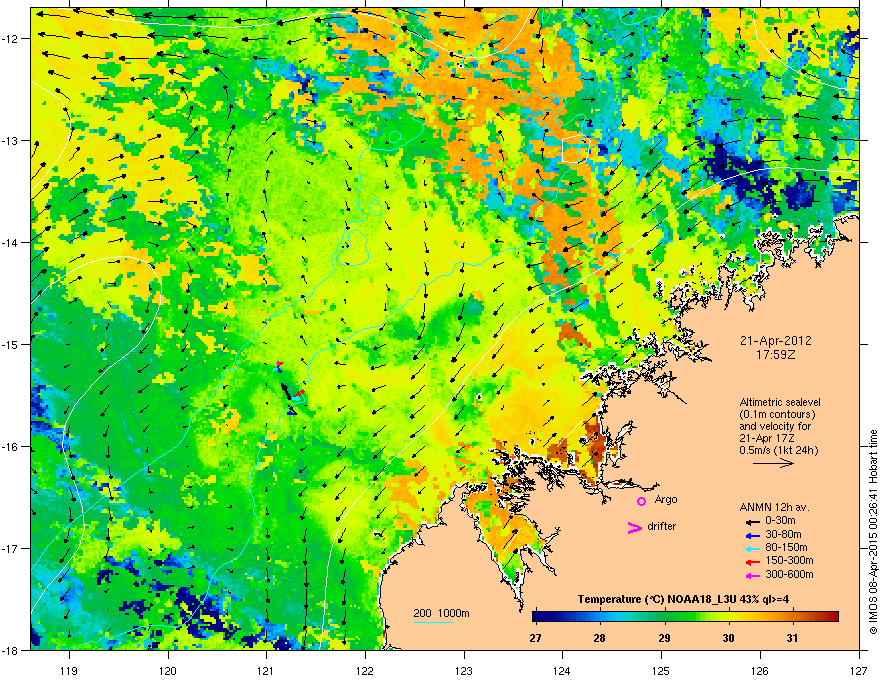This screenshot has width=880, height=680.
Task: Click the latitude axis label -16
Action: [10, 447]
